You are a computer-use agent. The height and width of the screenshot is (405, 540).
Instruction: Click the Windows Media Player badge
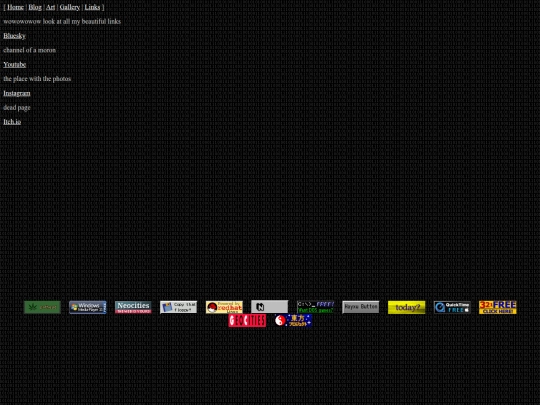click(88, 307)
